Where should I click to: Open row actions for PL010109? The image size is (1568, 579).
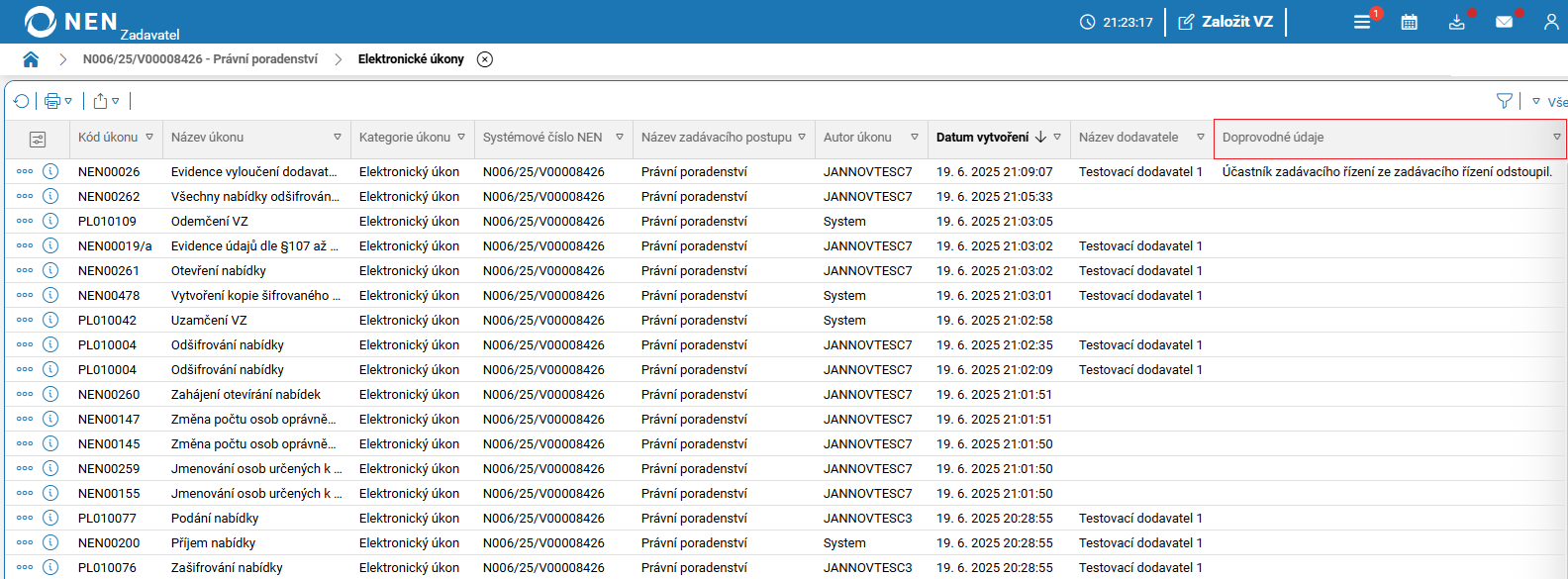click(x=25, y=221)
